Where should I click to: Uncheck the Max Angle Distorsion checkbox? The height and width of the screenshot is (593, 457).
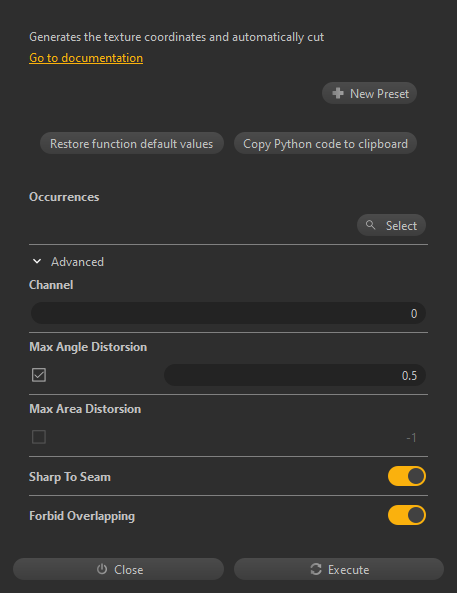(x=39, y=375)
